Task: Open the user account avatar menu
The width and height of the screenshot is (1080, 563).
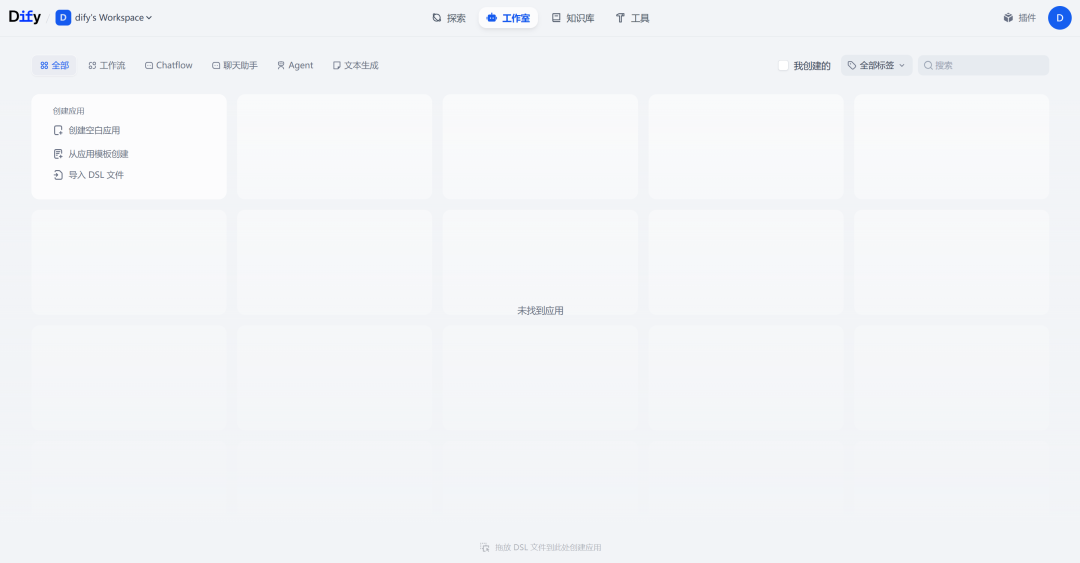Action: pyautogui.click(x=1059, y=18)
